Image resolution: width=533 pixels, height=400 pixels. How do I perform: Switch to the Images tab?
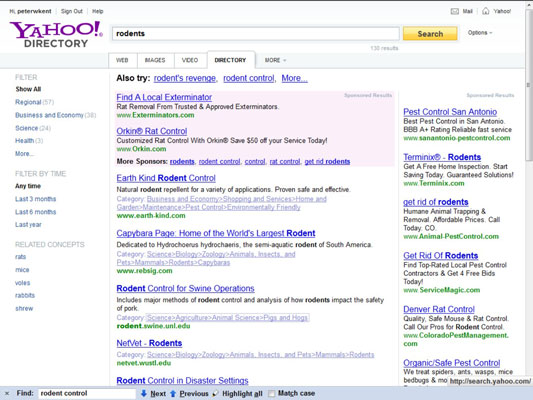click(x=155, y=60)
